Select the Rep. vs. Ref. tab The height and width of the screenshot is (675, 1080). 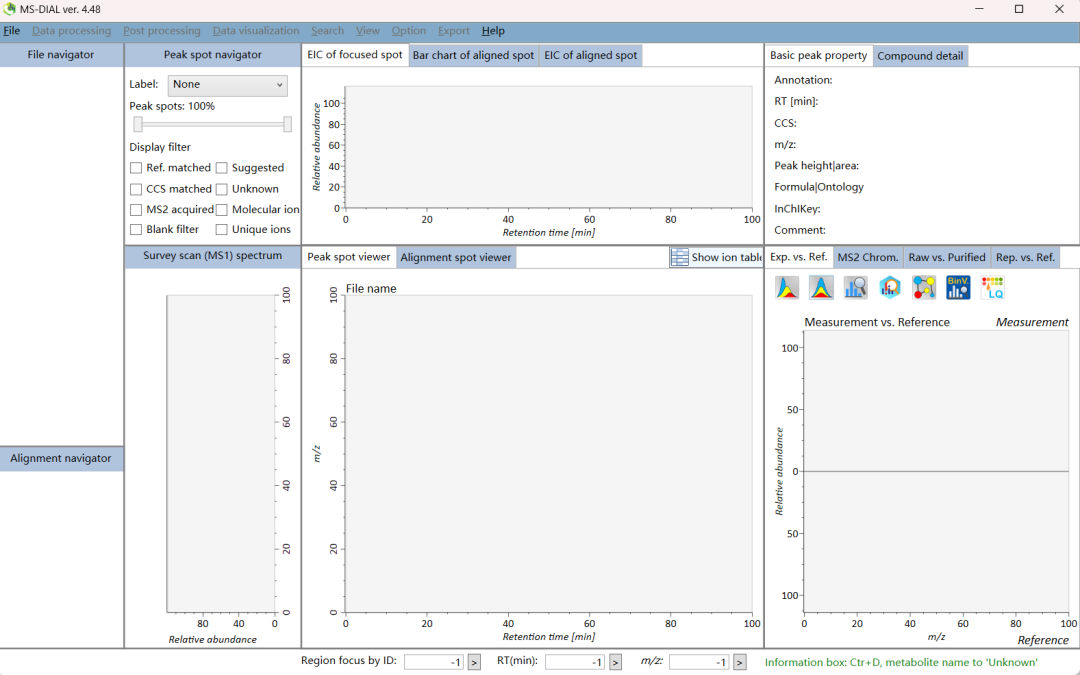1026,258
